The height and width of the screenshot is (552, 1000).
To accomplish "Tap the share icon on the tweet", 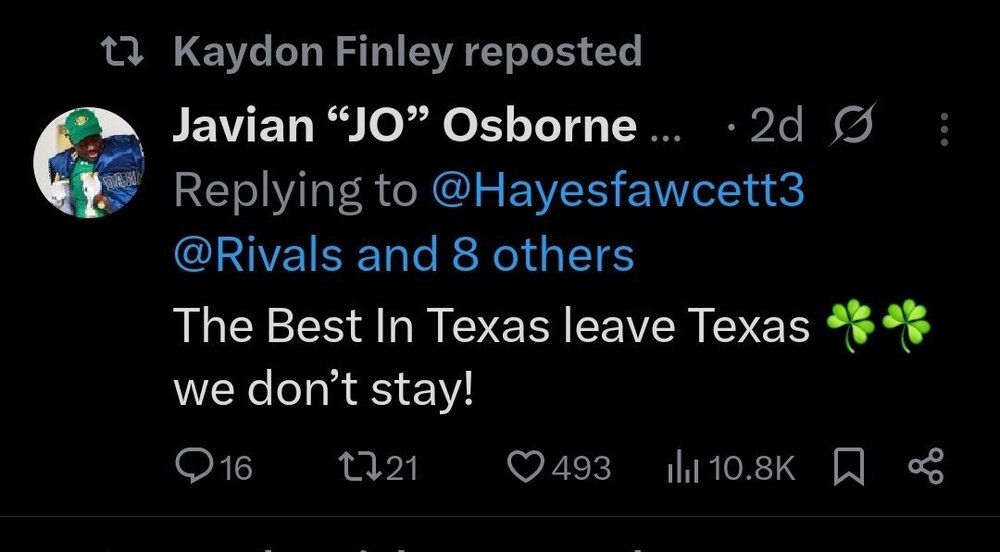I will coord(924,466).
